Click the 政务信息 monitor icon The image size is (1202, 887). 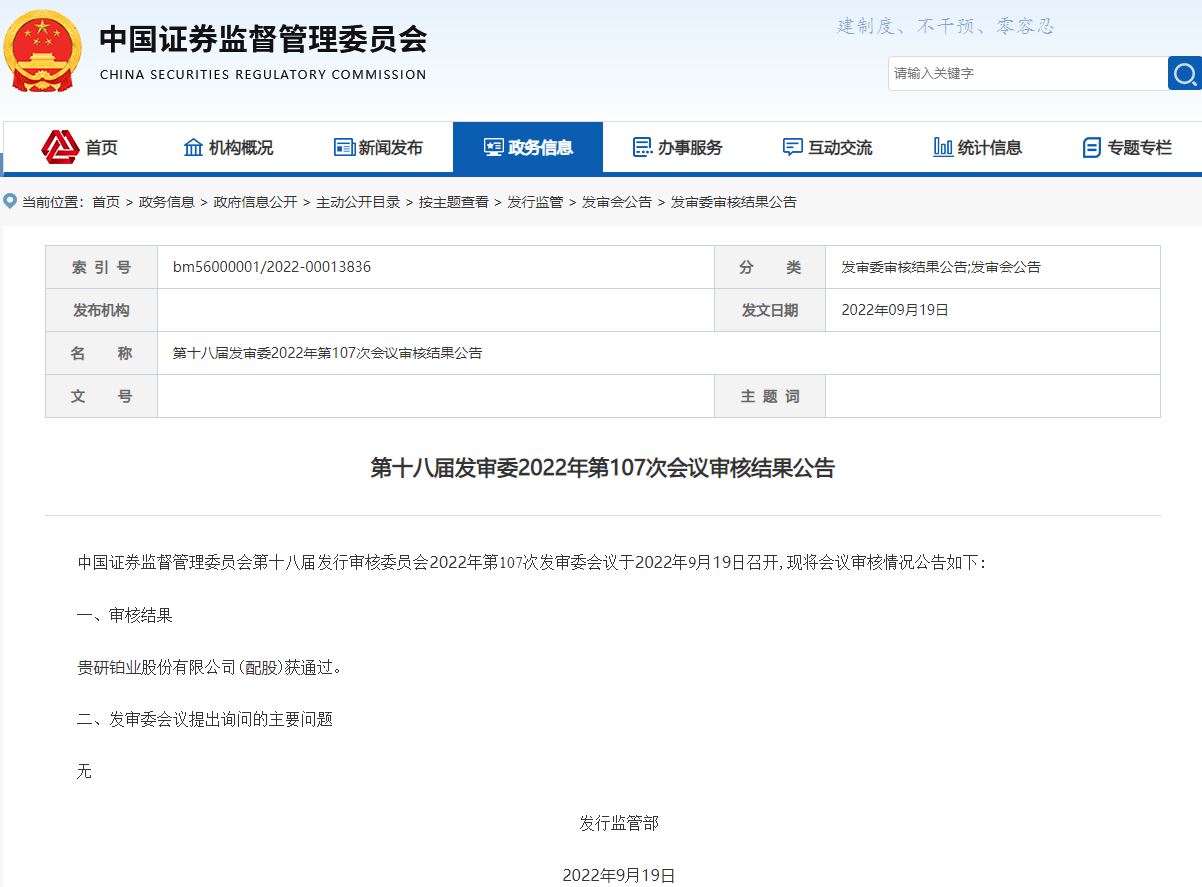tap(493, 147)
